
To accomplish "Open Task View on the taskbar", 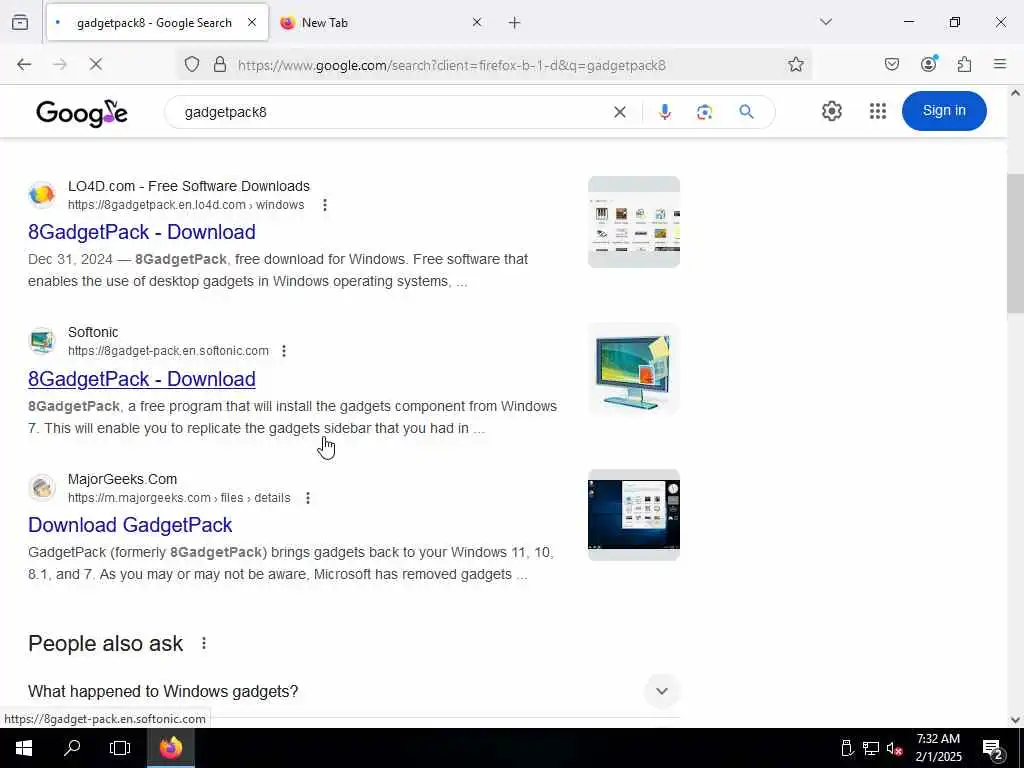I will (x=120, y=748).
